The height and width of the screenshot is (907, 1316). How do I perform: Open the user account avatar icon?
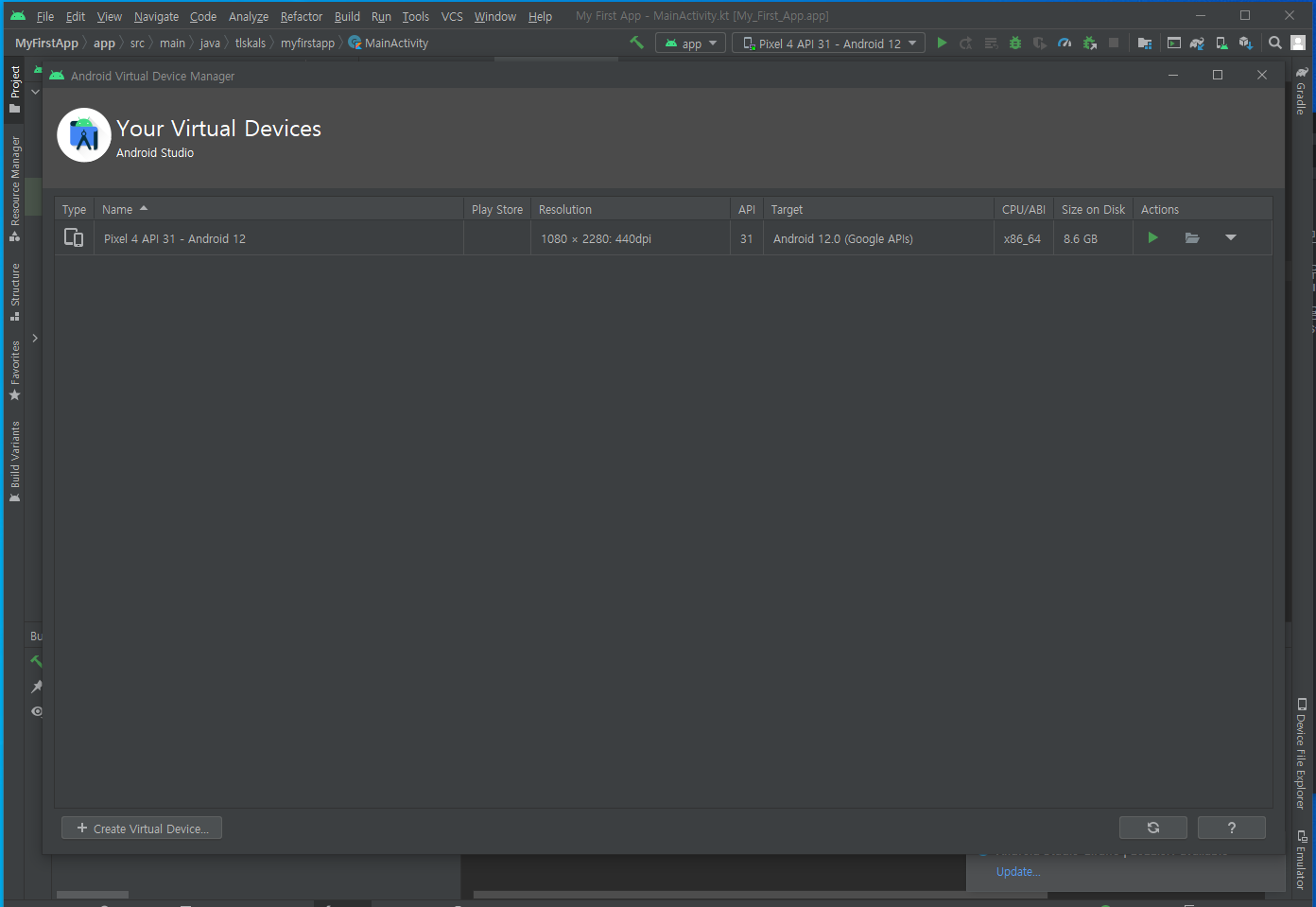pos(1298,43)
